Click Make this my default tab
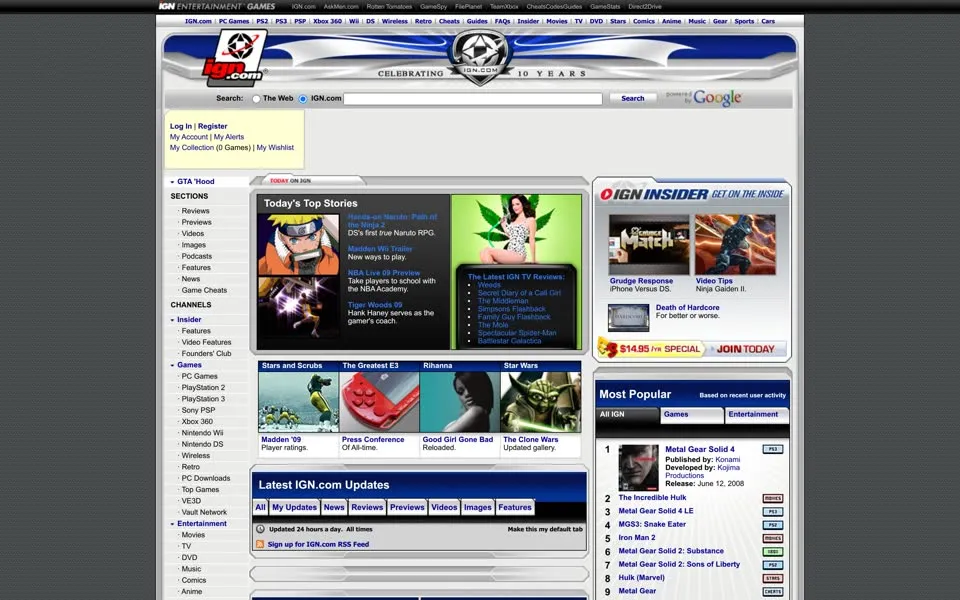 tap(545, 529)
